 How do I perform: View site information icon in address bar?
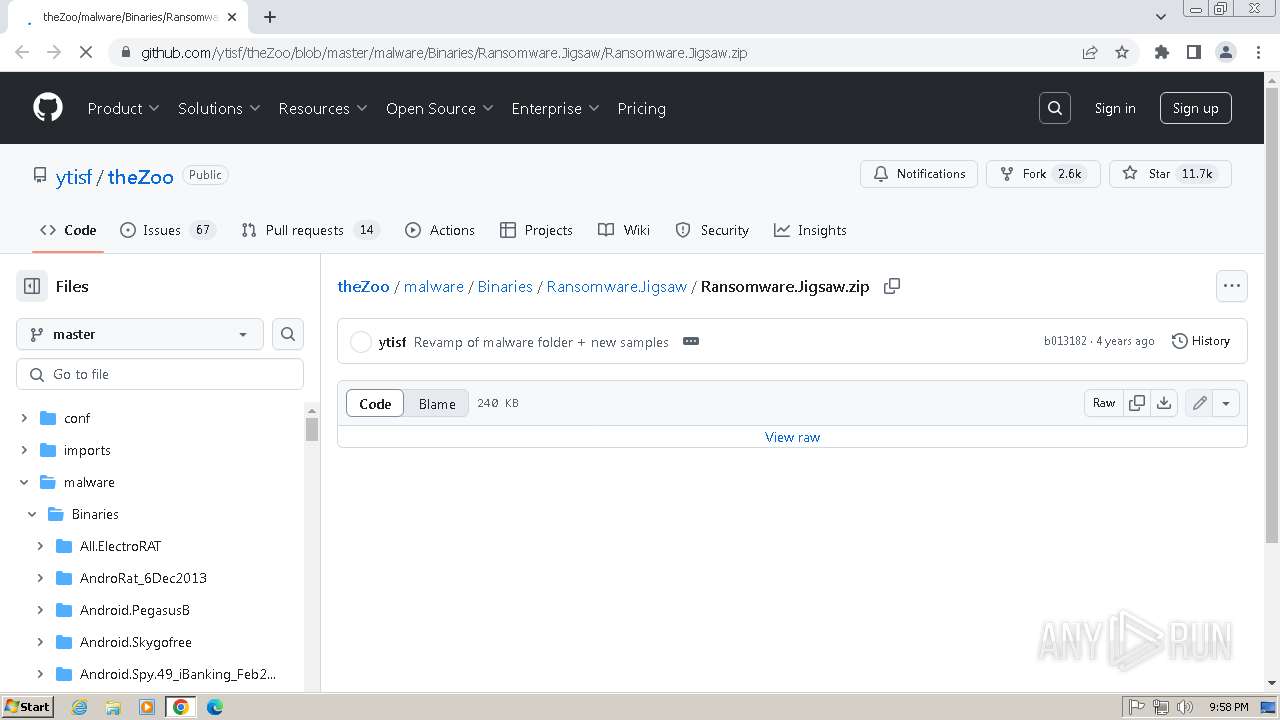[x=124, y=52]
